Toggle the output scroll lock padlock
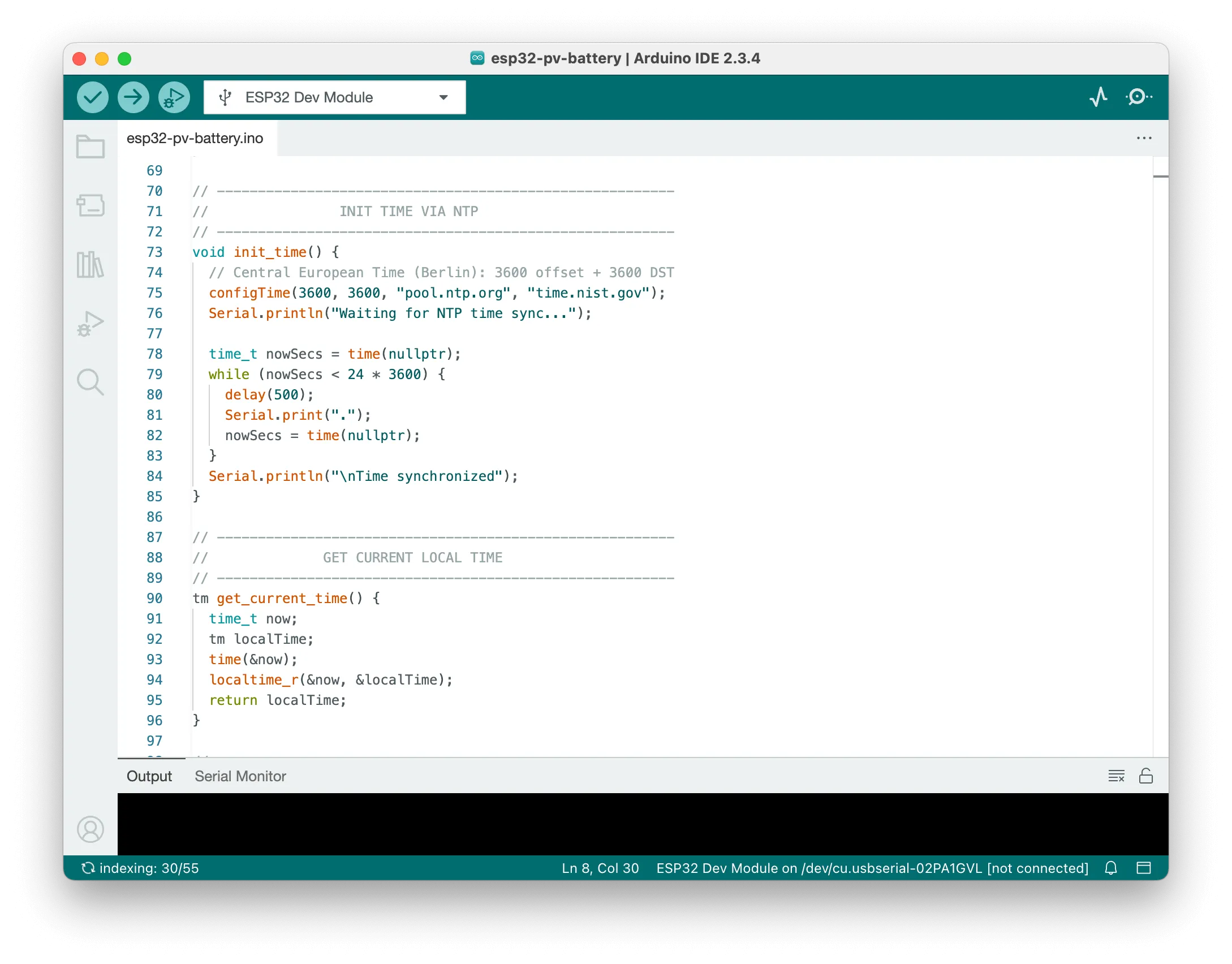 click(x=1146, y=776)
